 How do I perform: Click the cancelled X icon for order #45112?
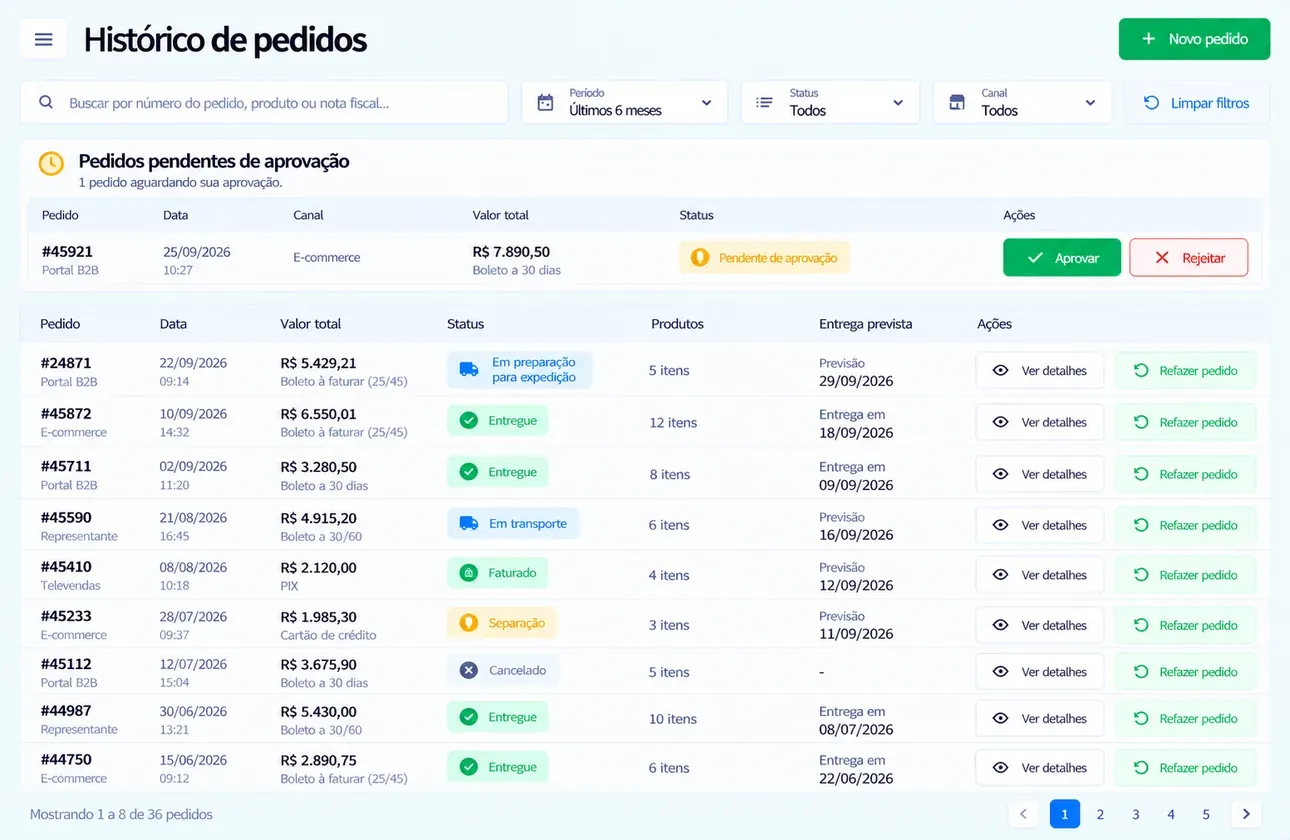[468, 671]
